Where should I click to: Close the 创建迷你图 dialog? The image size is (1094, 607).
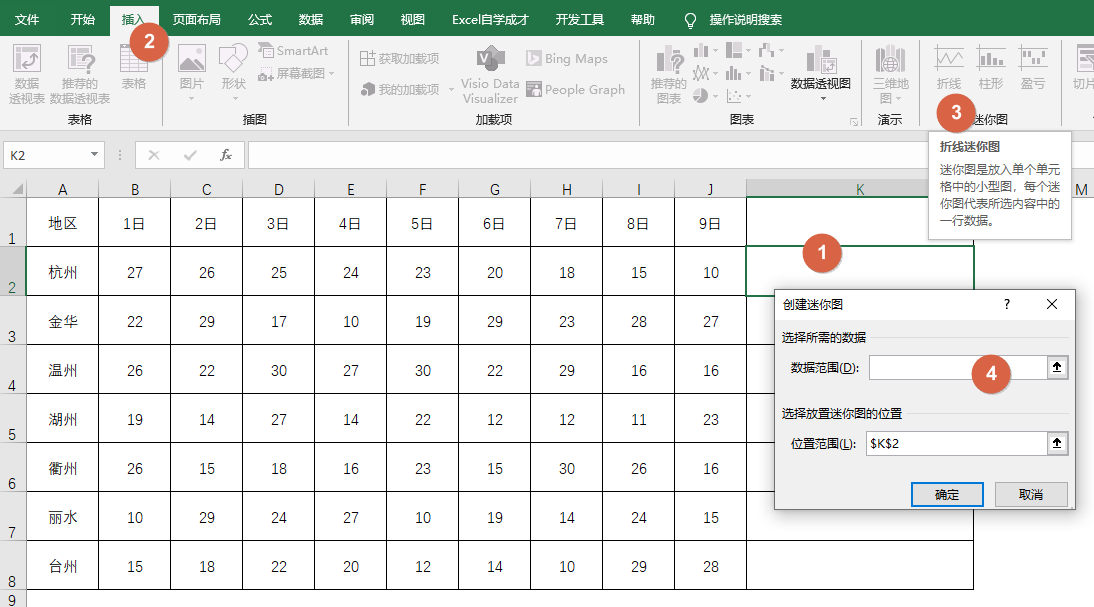1052,304
